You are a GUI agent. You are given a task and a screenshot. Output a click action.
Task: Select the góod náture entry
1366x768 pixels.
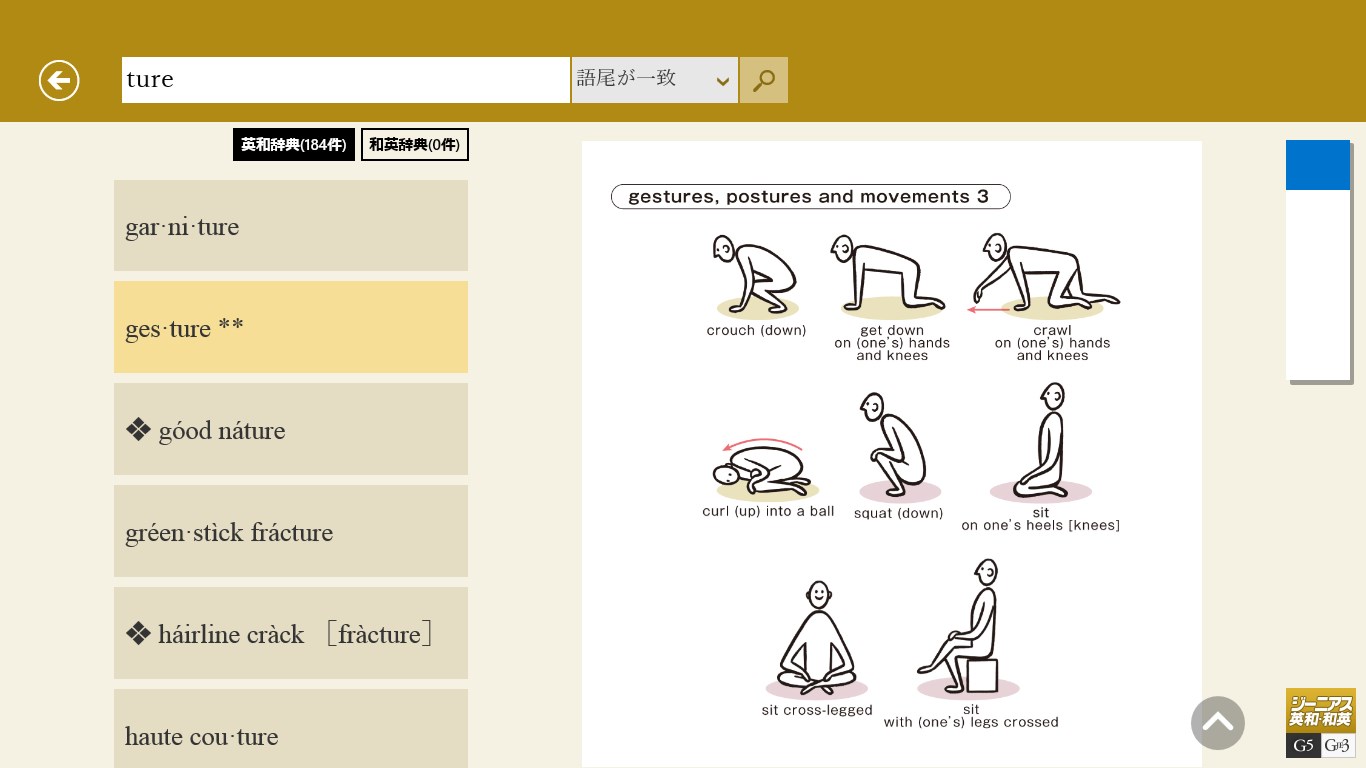click(x=291, y=429)
